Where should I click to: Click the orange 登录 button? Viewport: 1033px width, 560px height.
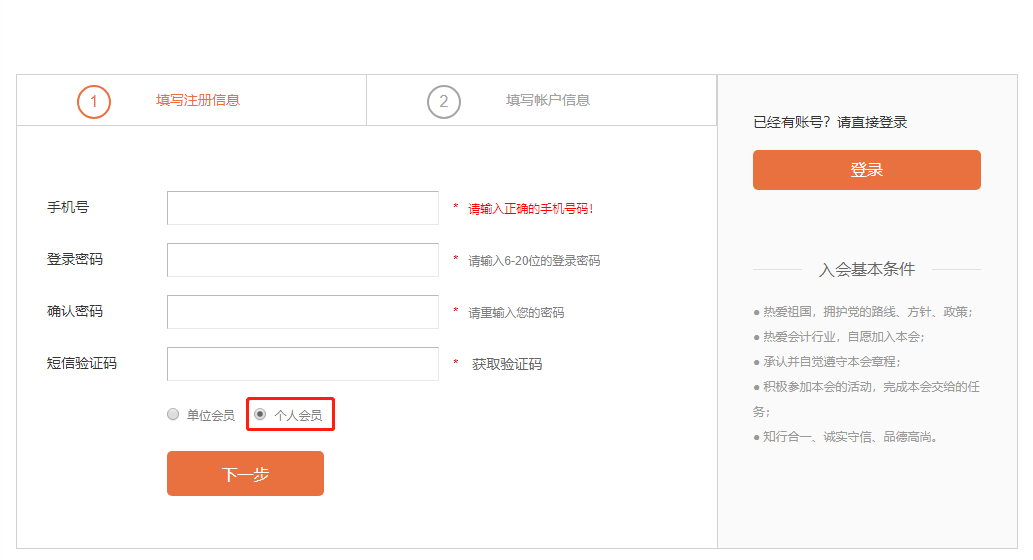pyautogui.click(x=866, y=170)
